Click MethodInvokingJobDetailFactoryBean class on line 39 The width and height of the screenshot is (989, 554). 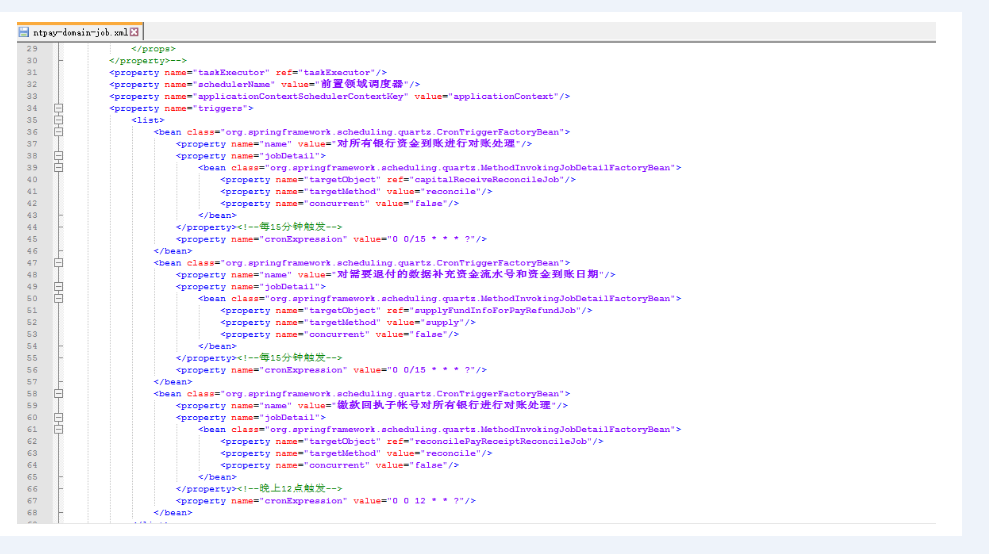(471, 168)
